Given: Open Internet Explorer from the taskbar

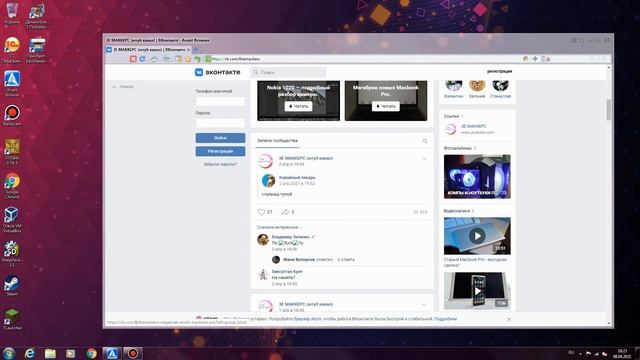Looking at the screenshot, I should pos(29,353).
